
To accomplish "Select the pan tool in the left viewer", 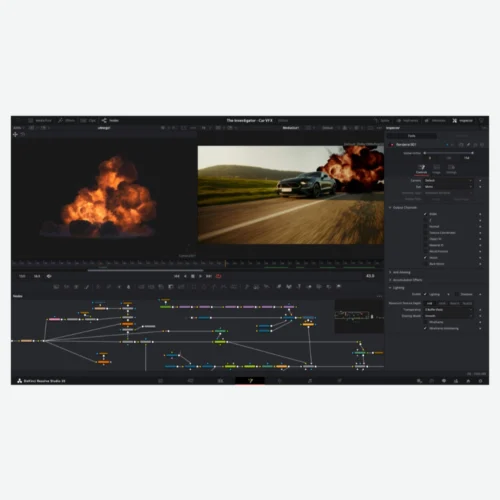I will tap(15, 134).
